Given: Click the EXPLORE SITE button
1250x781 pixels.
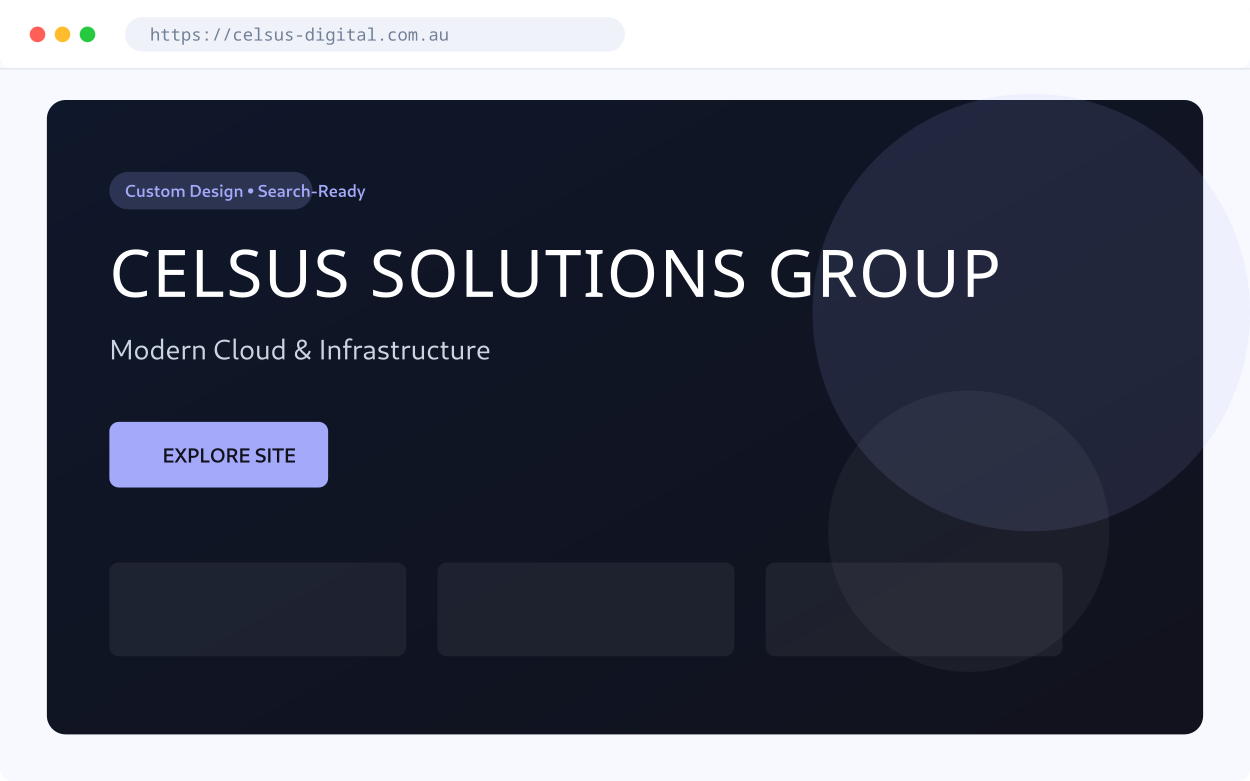Looking at the screenshot, I should (218, 455).
